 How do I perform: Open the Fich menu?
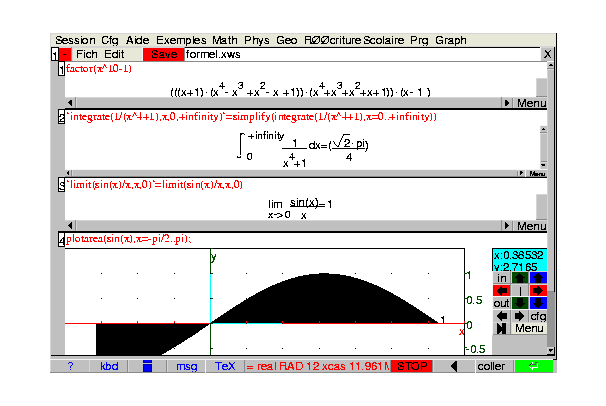point(87,54)
